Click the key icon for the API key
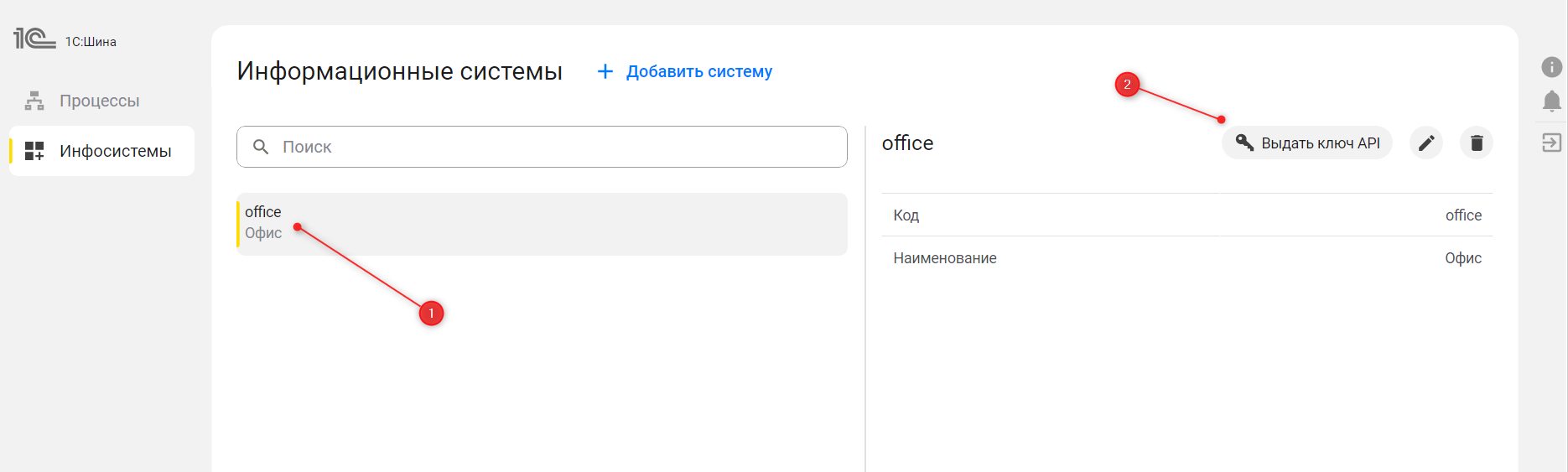The height and width of the screenshot is (472, 1568). [1244, 143]
